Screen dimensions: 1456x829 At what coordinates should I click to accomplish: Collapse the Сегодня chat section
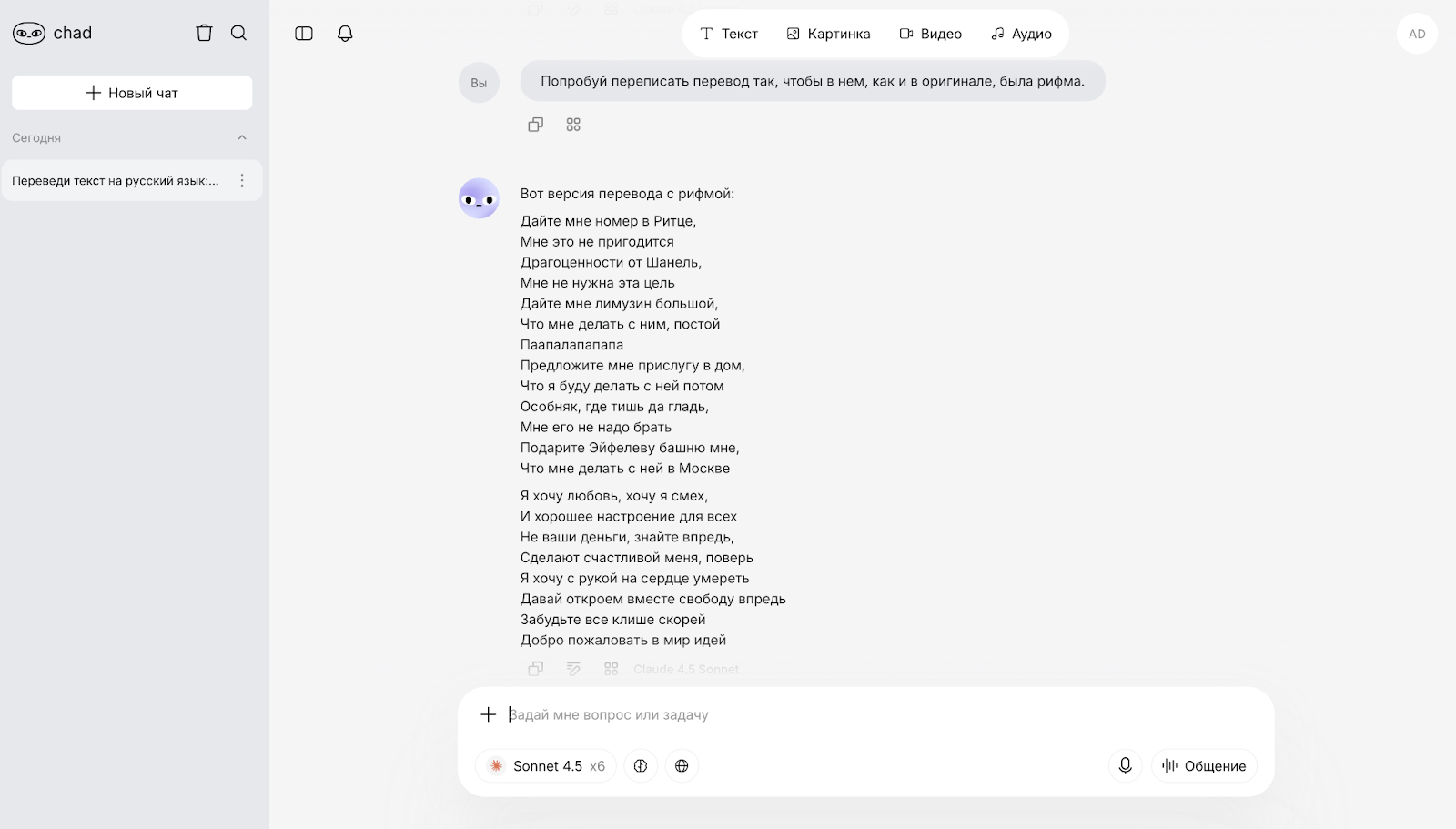pyautogui.click(x=242, y=138)
